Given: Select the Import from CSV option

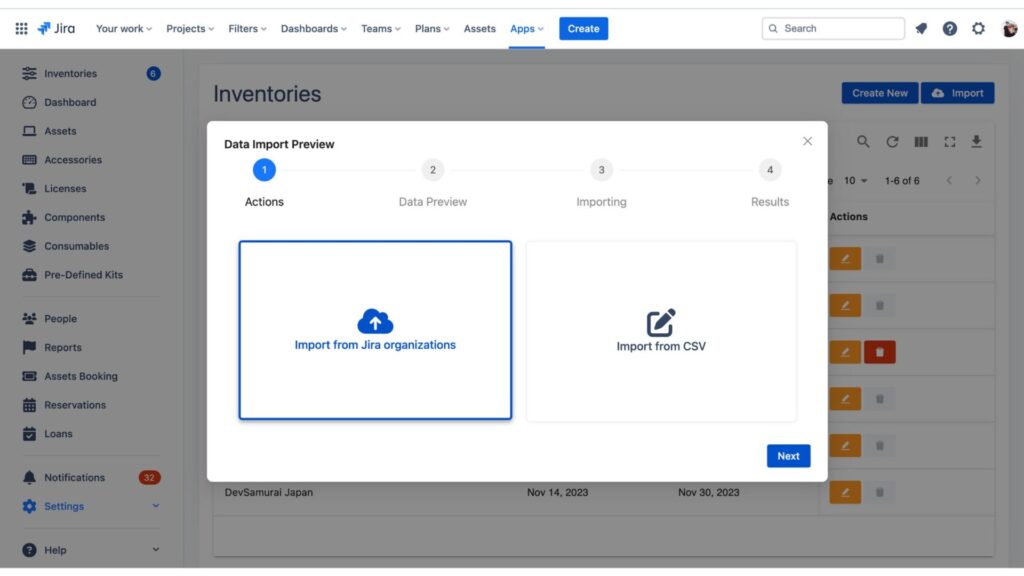Looking at the screenshot, I should (x=661, y=330).
